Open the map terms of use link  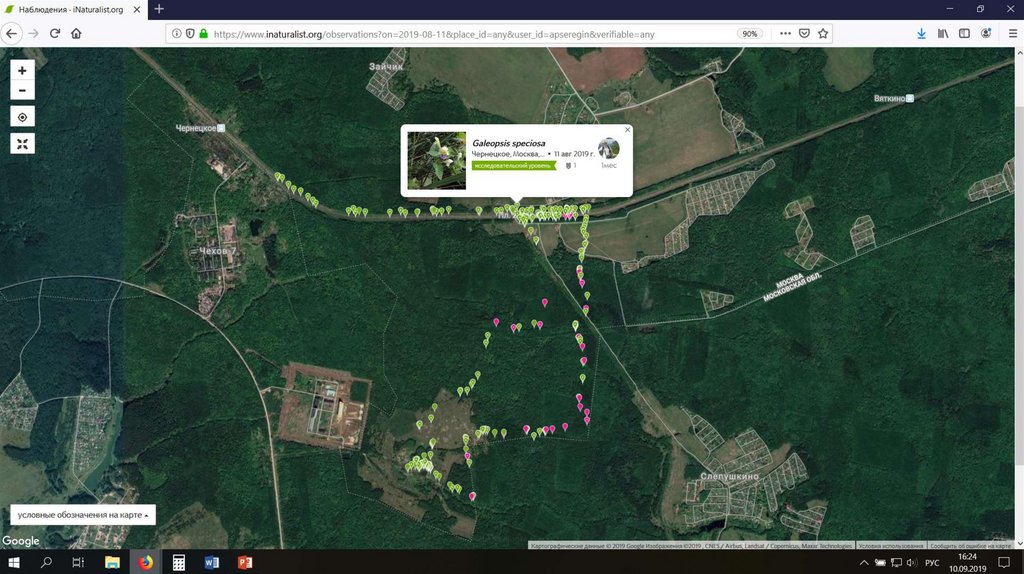890,545
